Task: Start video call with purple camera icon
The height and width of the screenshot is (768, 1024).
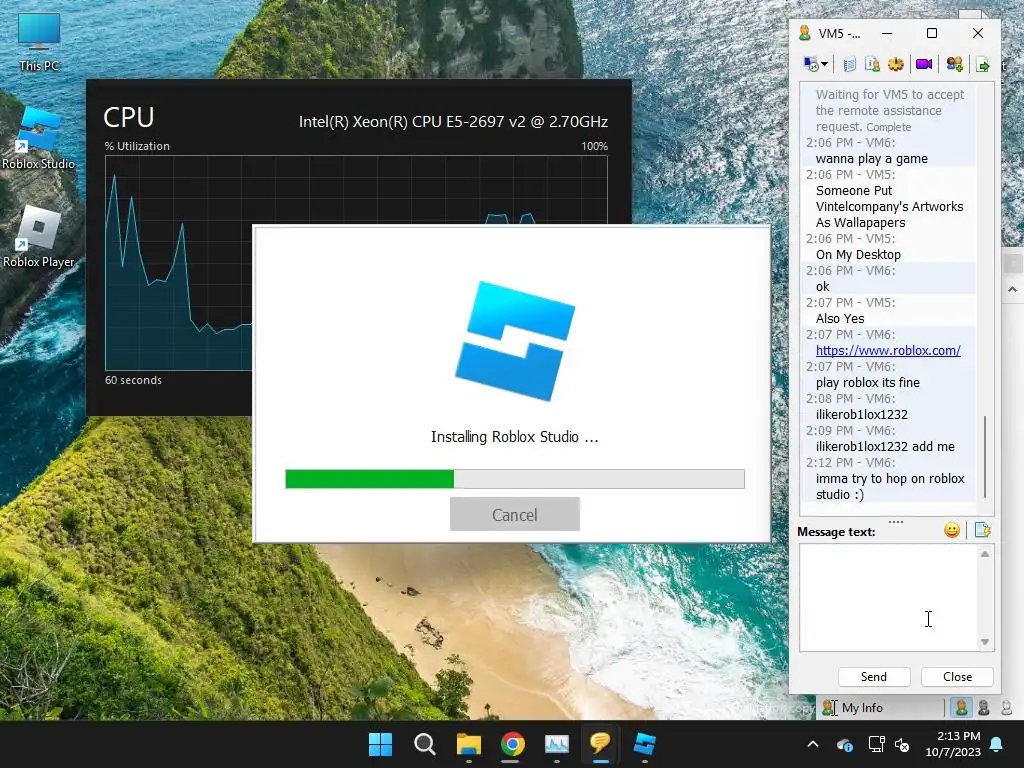Action: [x=923, y=64]
